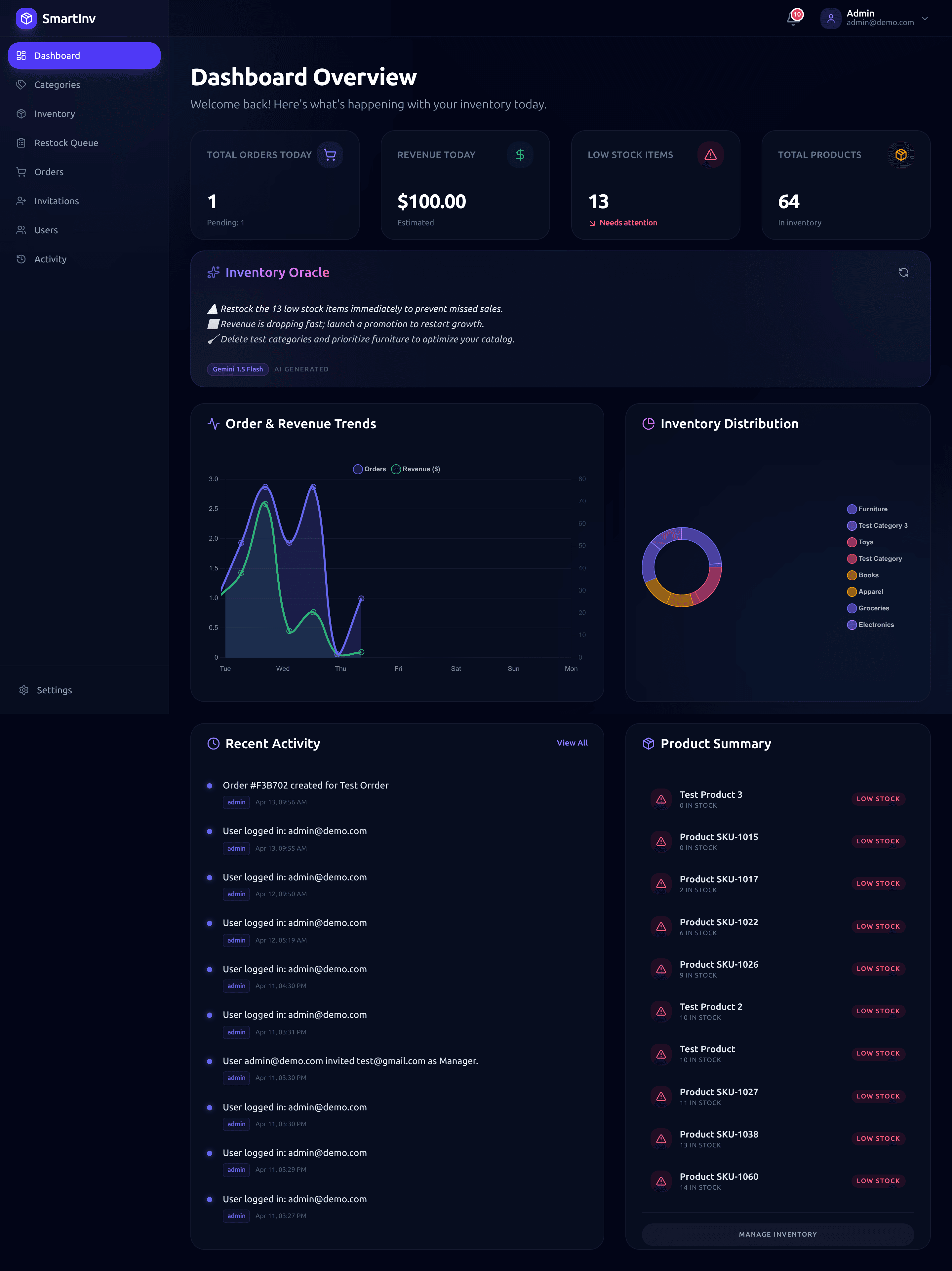Screen dimensions: 952x1271
Task: Click the warning icon beside Product SKU-1027
Action: (x=661, y=1097)
